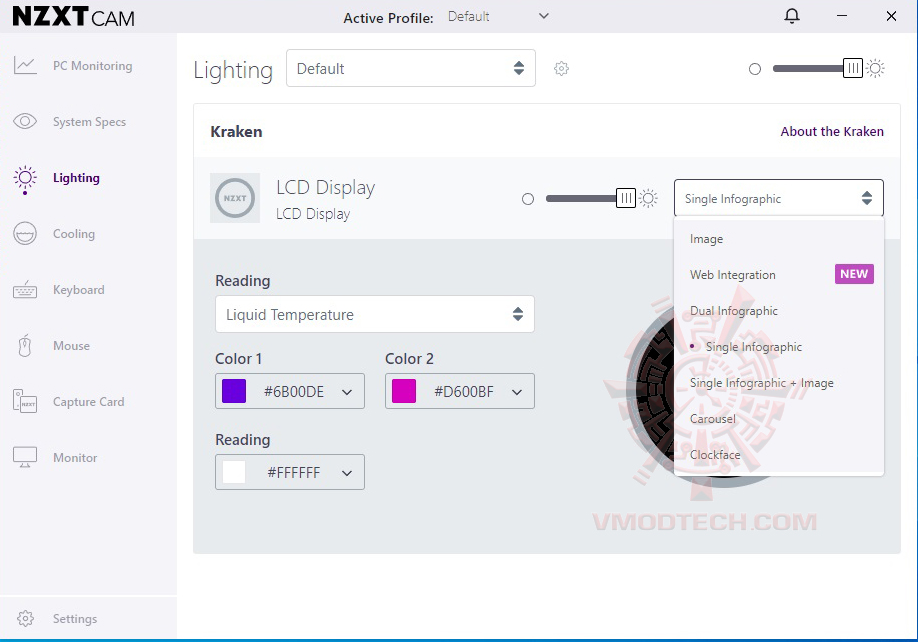Click global minimum brightness circle icon

pyautogui.click(x=755, y=69)
